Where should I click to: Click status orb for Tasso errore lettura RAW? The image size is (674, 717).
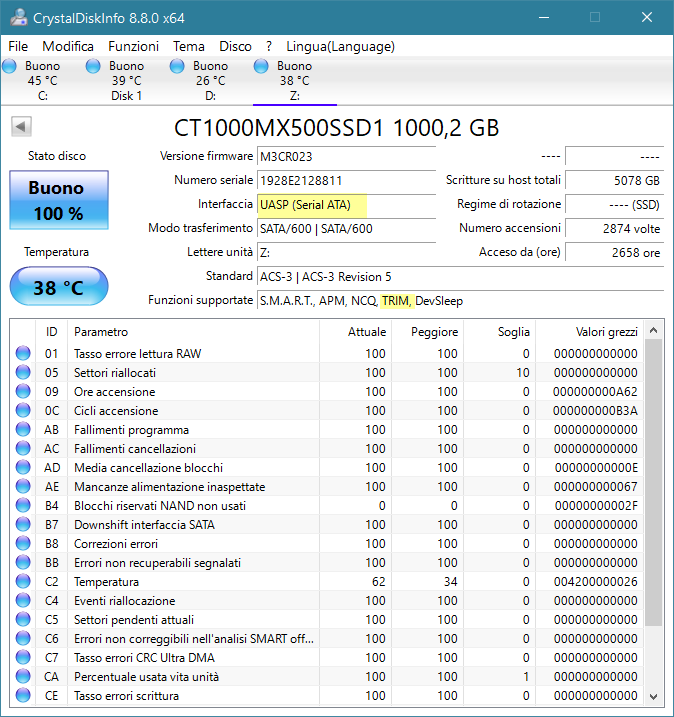23,353
